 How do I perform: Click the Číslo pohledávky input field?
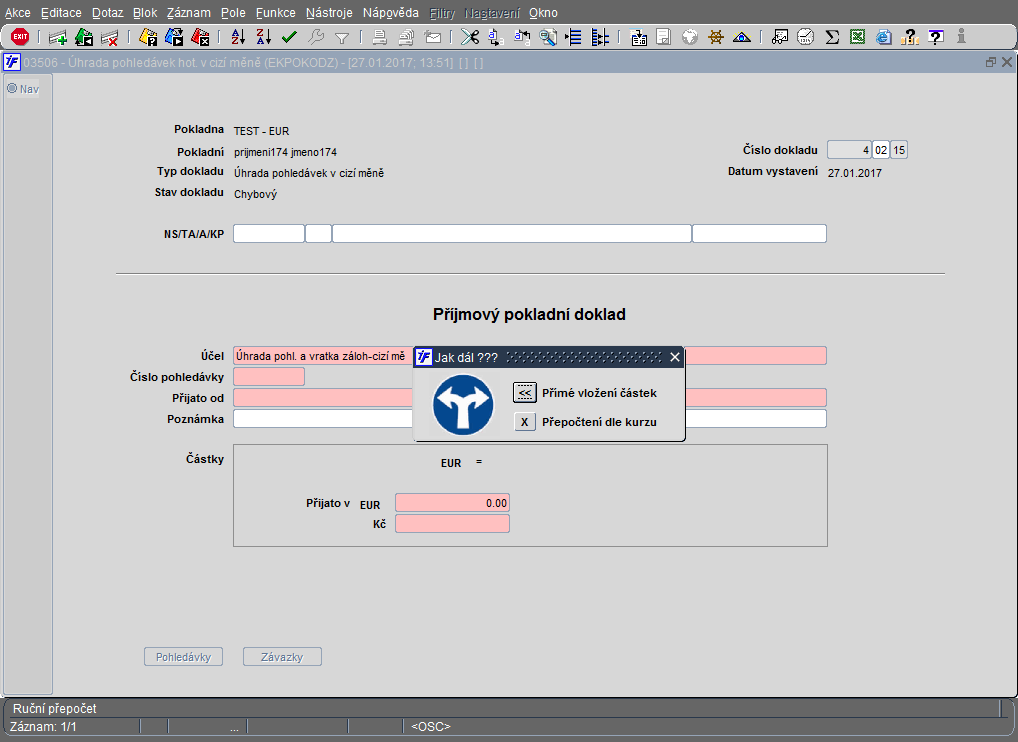point(269,377)
